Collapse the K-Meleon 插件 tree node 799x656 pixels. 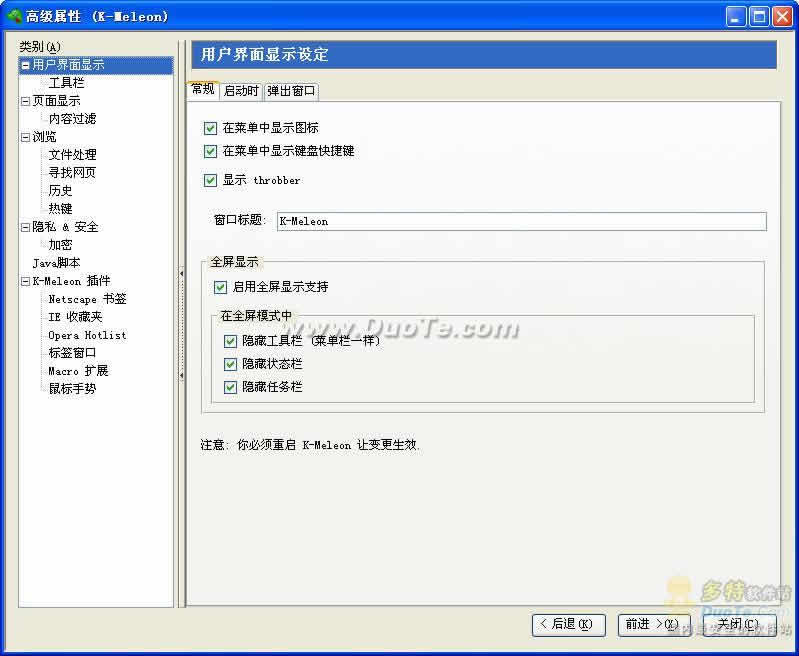pyautogui.click(x=25, y=281)
